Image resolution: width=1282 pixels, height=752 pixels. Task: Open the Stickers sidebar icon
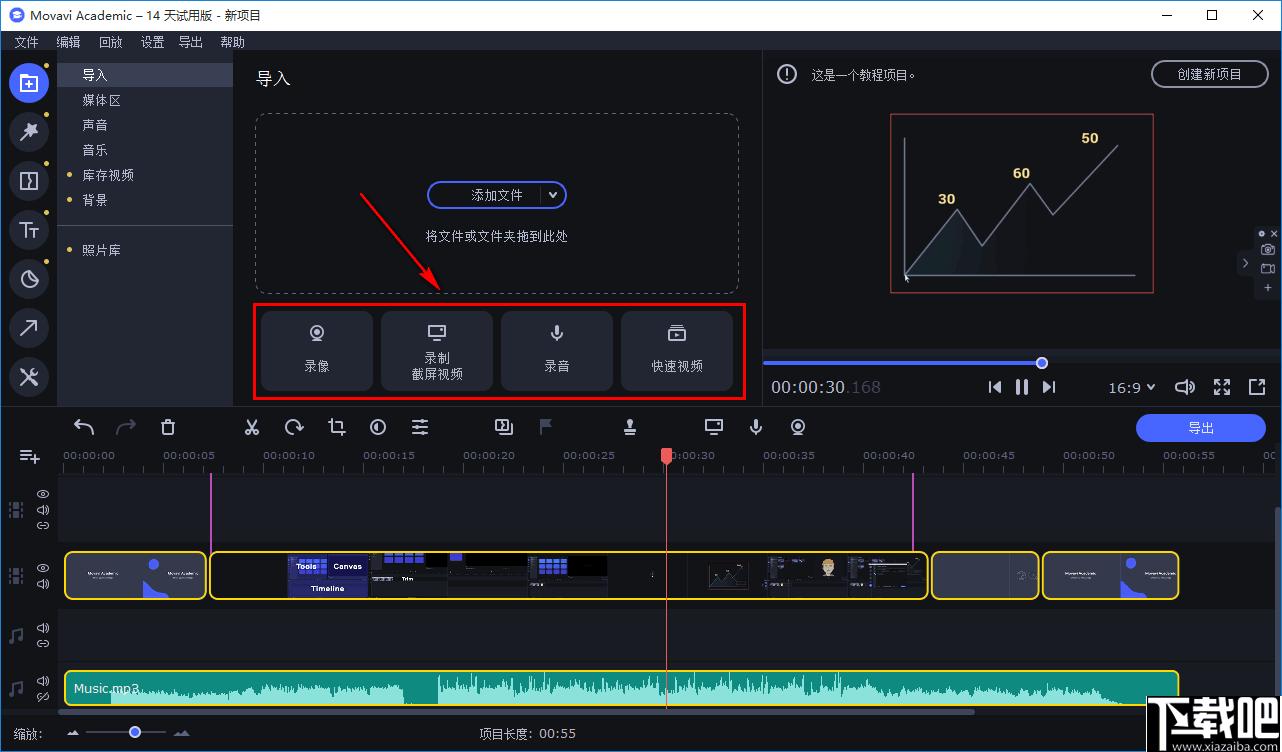click(x=29, y=279)
